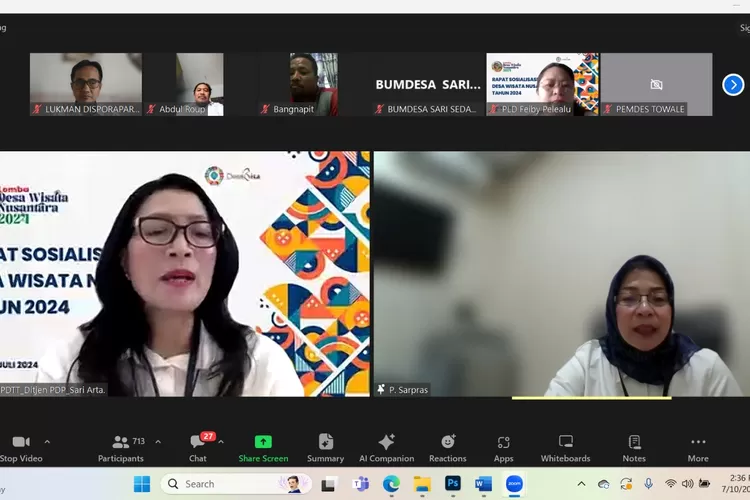Launch AI Companion

point(386,448)
